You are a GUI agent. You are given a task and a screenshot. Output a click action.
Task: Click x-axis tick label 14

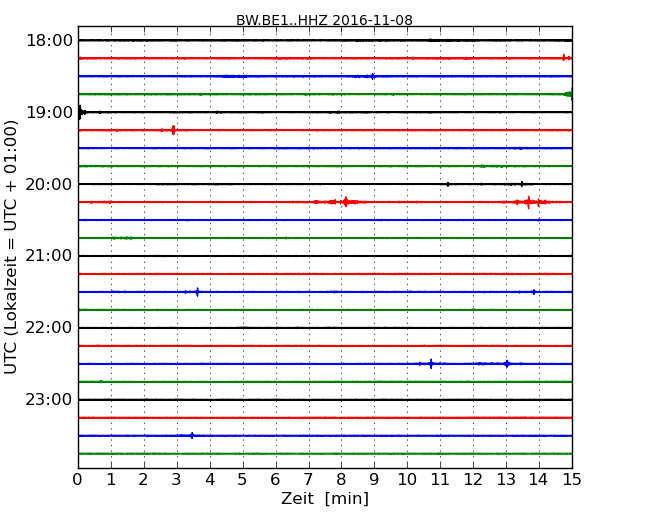[x=539, y=480]
